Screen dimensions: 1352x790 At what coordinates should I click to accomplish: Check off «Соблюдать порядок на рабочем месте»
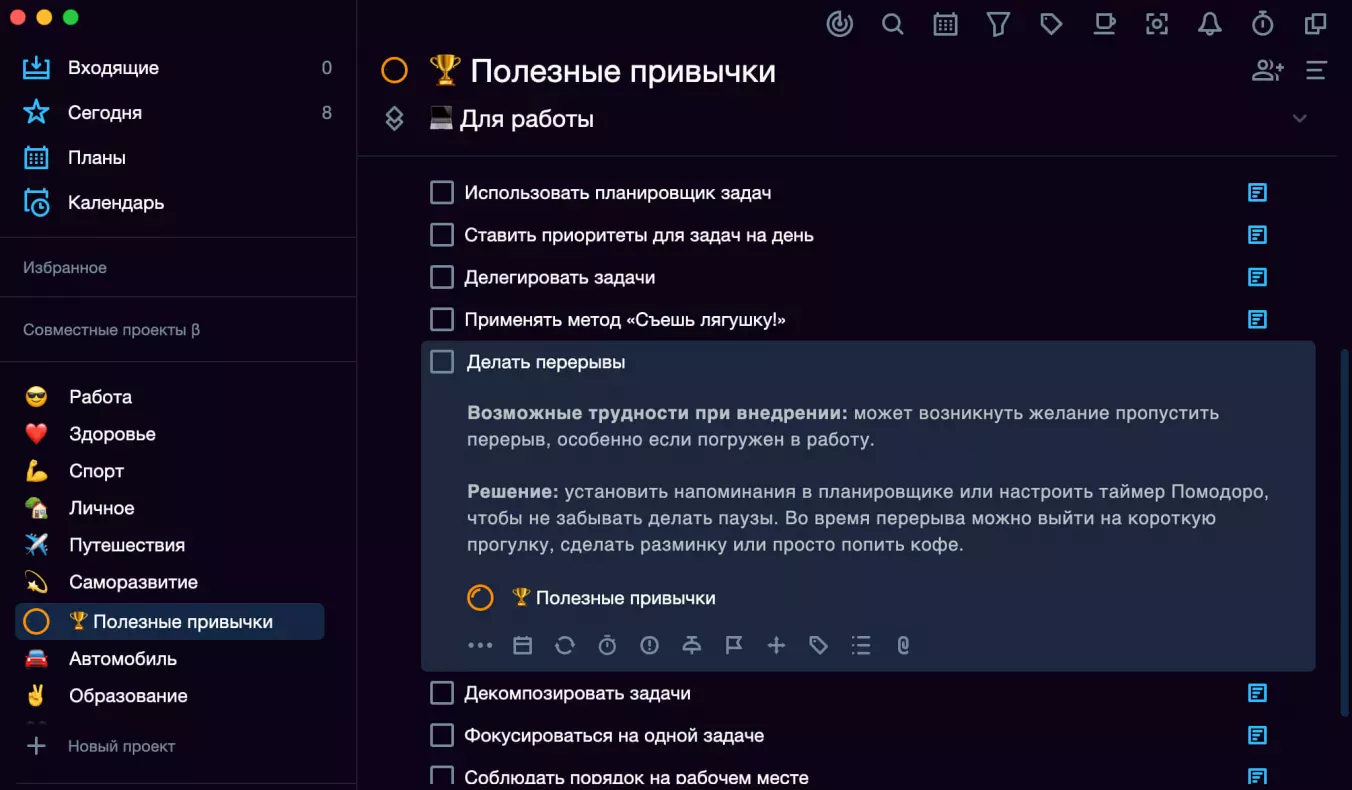[442, 777]
